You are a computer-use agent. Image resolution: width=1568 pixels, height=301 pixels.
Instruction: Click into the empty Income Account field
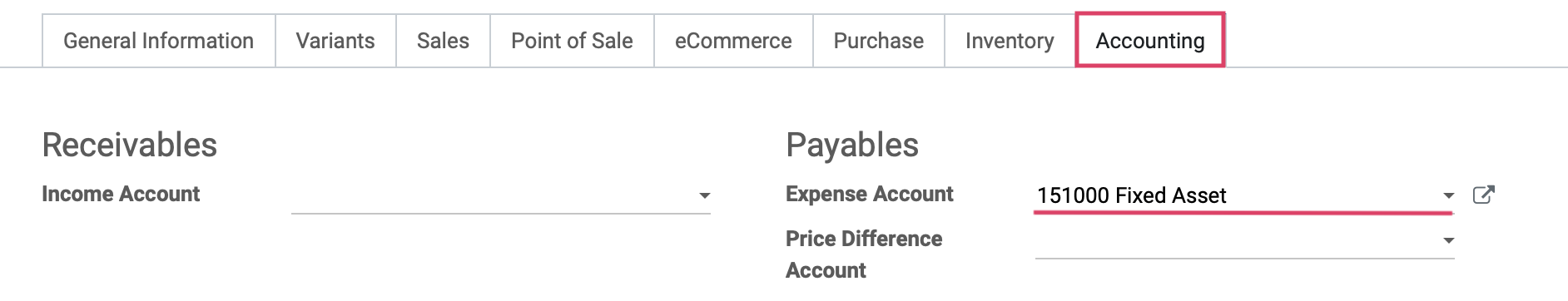point(501,195)
